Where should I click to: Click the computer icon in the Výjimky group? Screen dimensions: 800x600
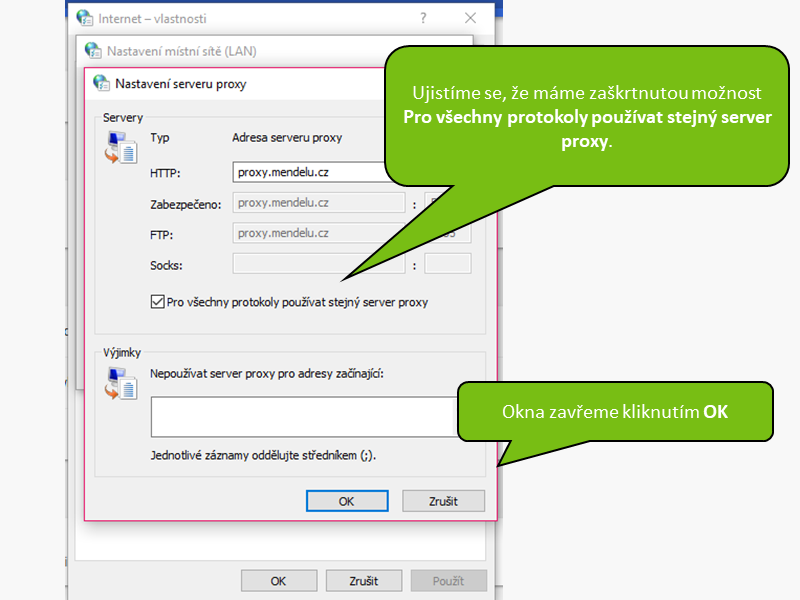pyautogui.click(x=120, y=384)
